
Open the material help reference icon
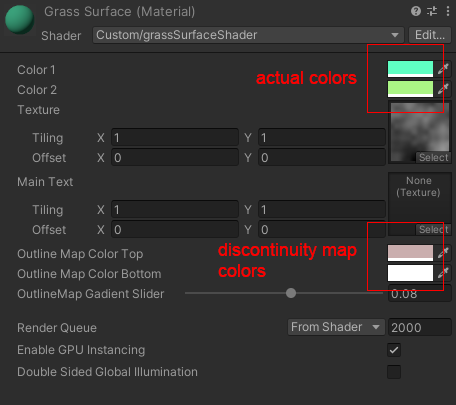click(416, 11)
